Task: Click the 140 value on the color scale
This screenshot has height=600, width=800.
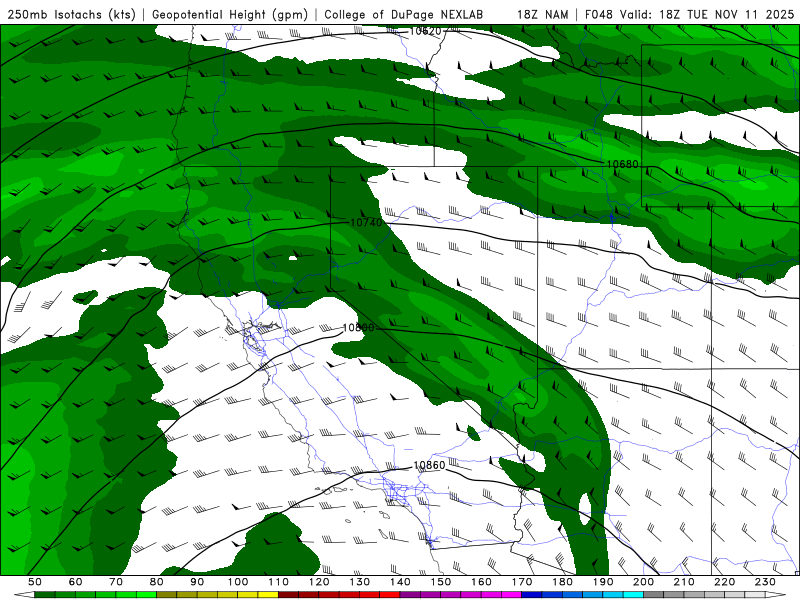Action: click(x=400, y=582)
